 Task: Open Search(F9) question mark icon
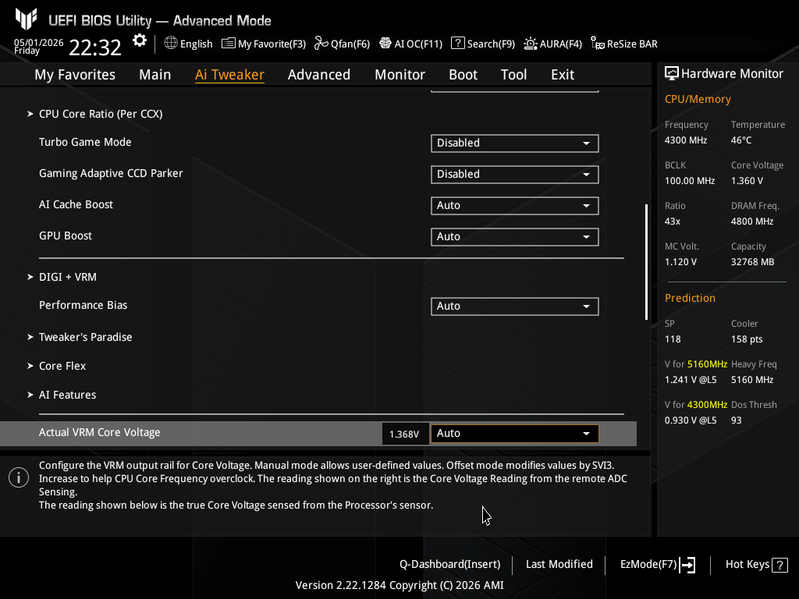coord(458,43)
